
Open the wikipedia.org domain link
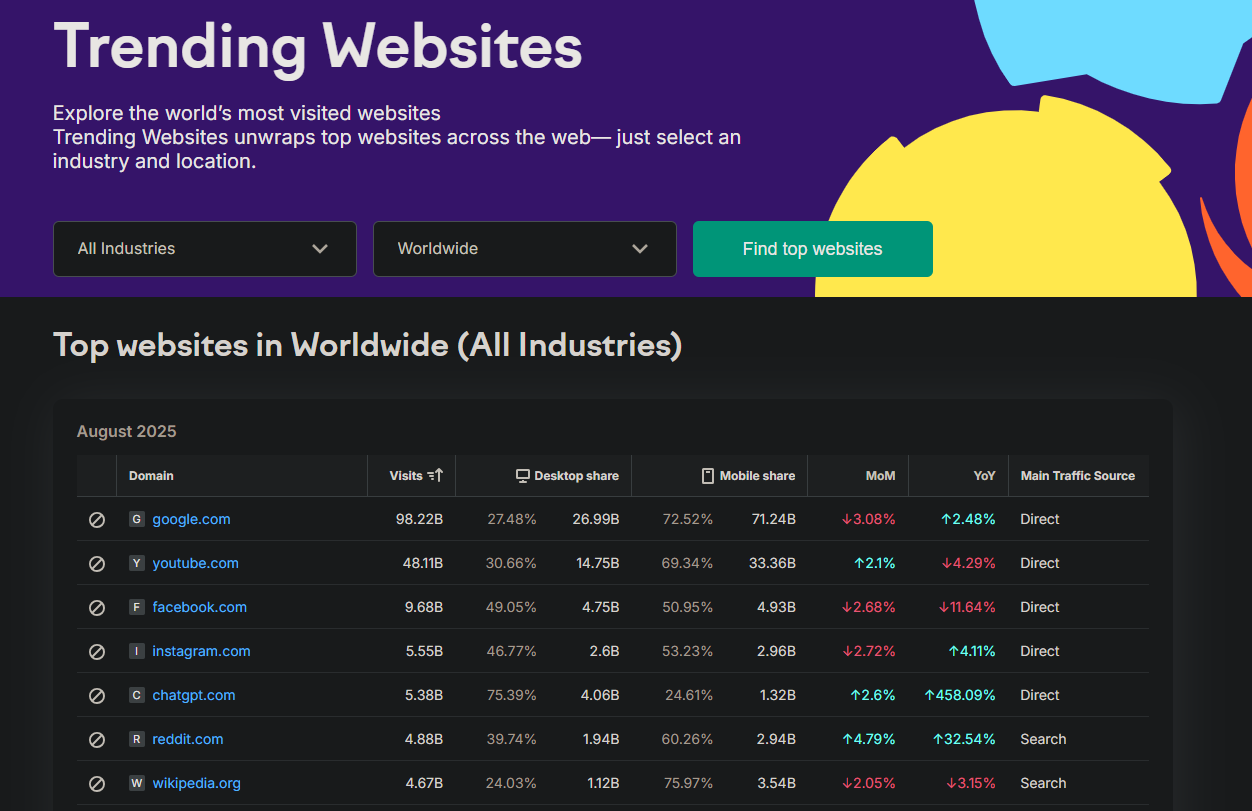[196, 784]
